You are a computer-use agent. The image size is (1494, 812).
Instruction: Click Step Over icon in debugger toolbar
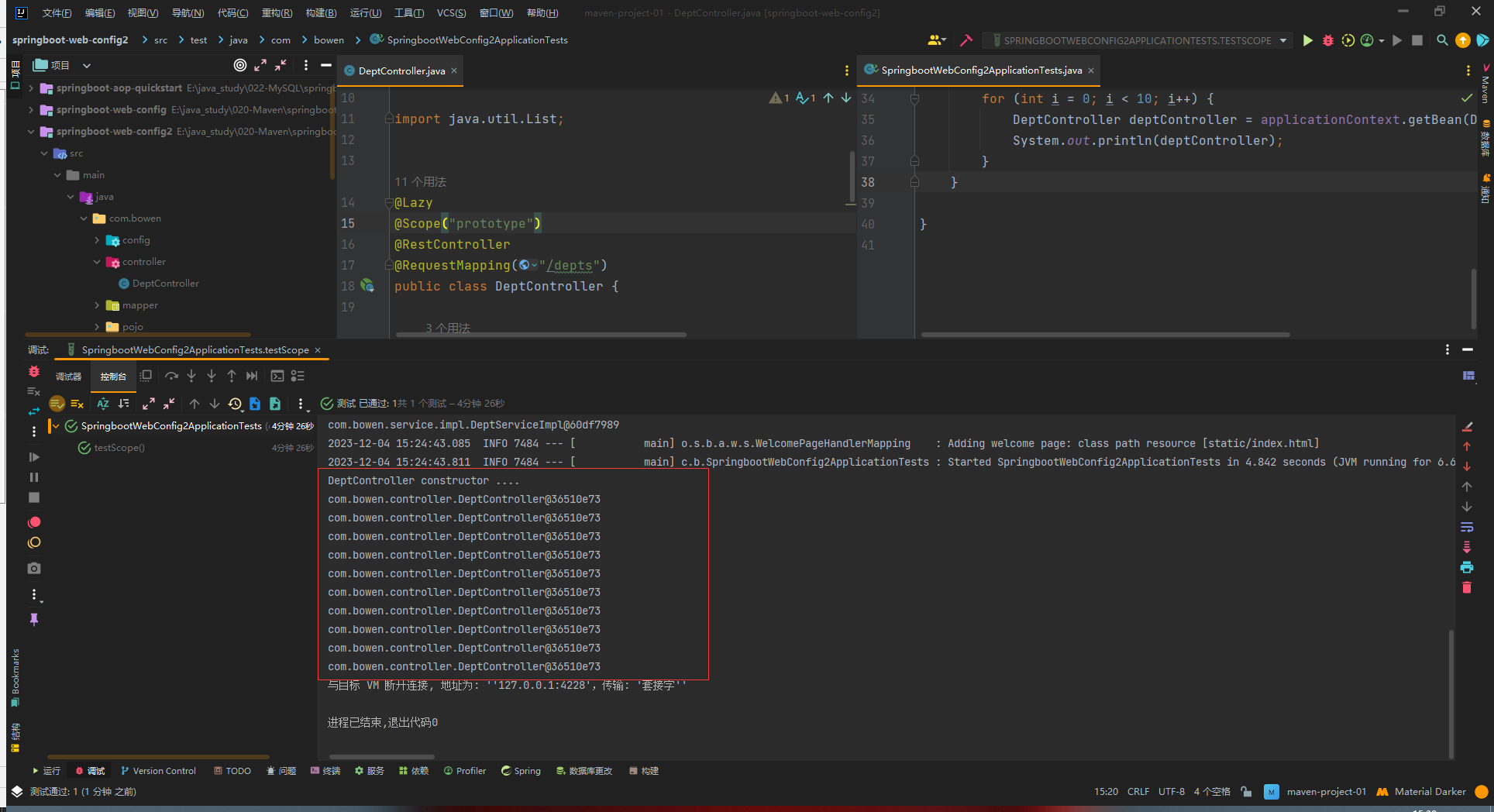(x=171, y=376)
